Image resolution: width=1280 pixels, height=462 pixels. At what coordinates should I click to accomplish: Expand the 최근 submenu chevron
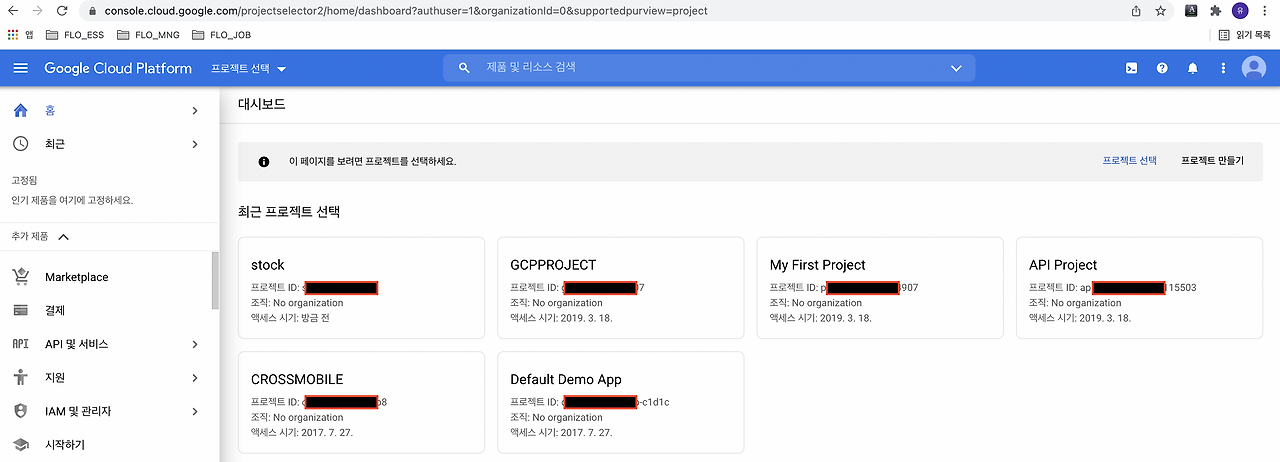pyautogui.click(x=195, y=144)
